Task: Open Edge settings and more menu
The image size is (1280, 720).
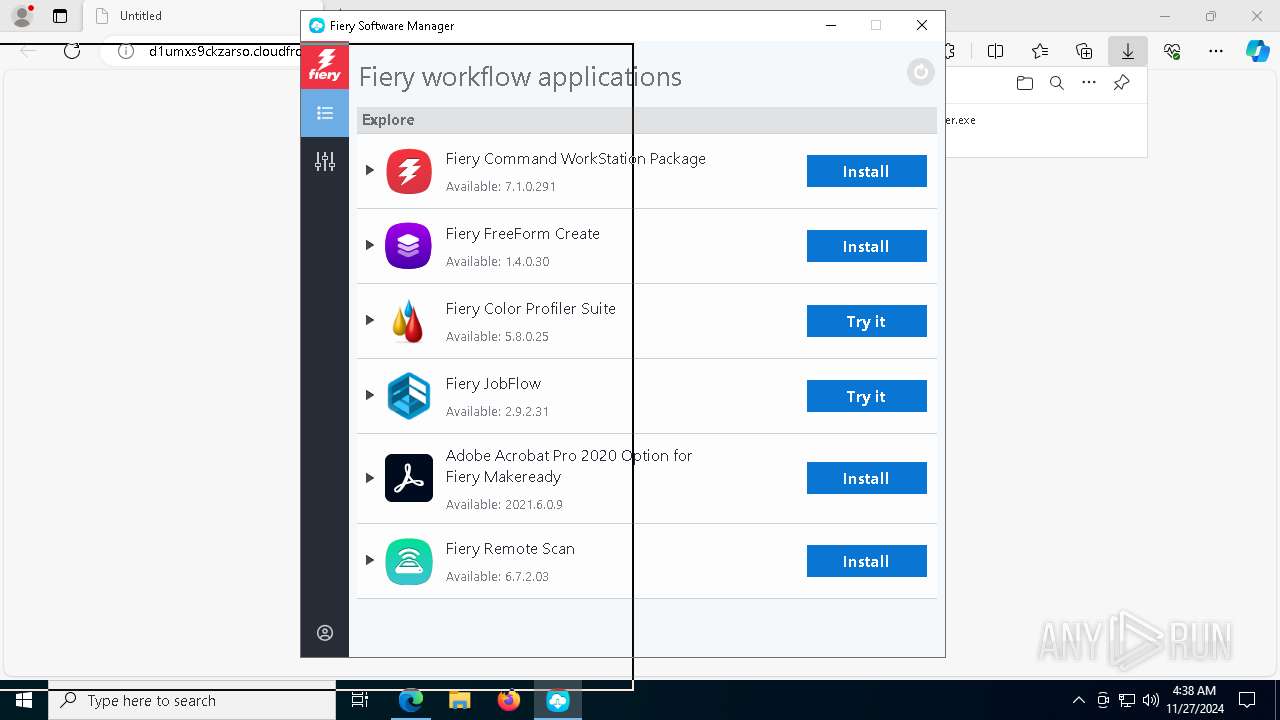Action: coord(1216,51)
